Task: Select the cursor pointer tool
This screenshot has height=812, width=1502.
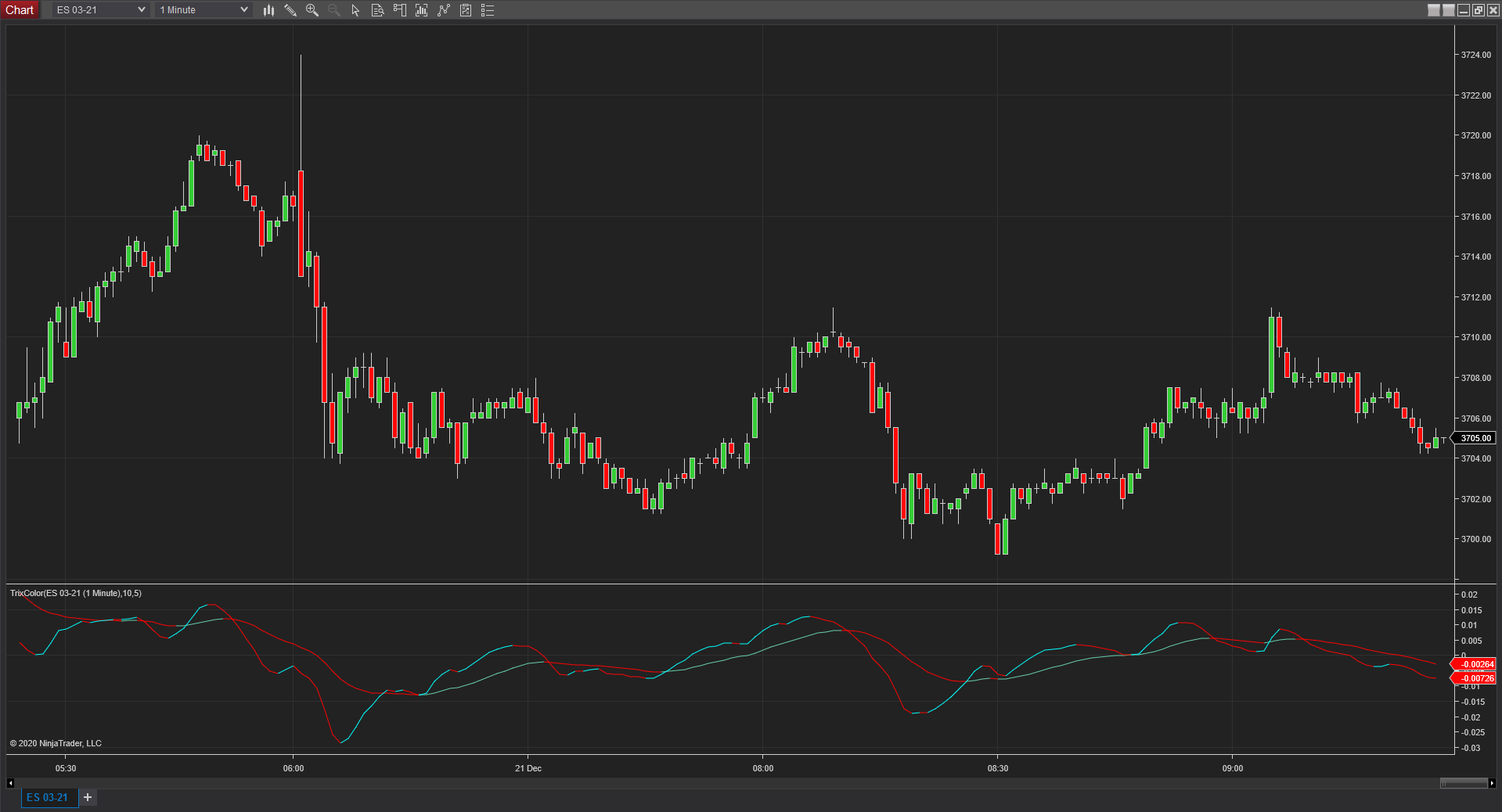Action: [x=356, y=10]
